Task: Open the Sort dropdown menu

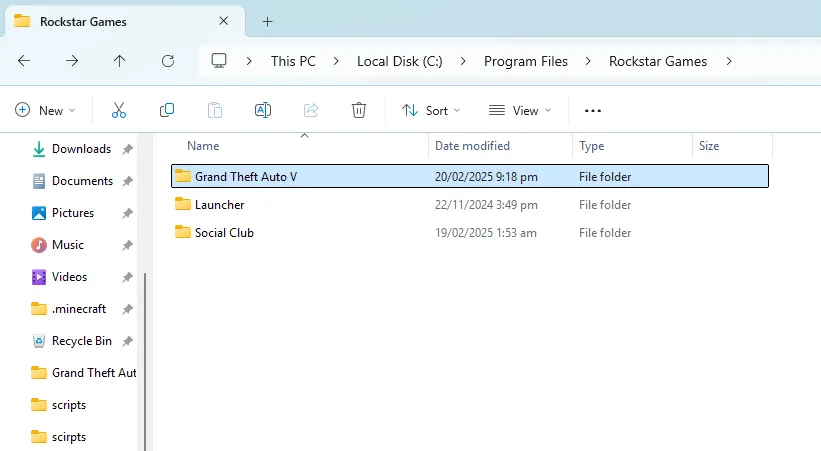Action: (x=431, y=111)
